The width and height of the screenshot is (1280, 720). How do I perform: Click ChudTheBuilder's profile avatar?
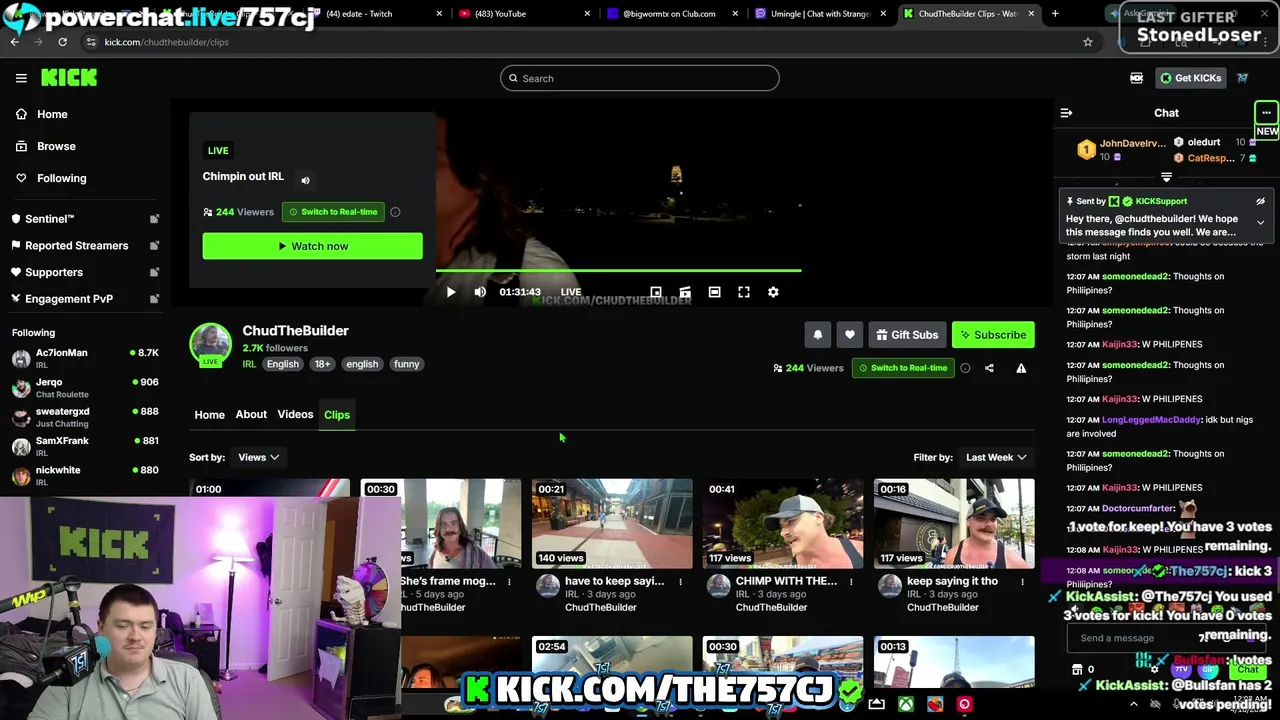[210, 344]
